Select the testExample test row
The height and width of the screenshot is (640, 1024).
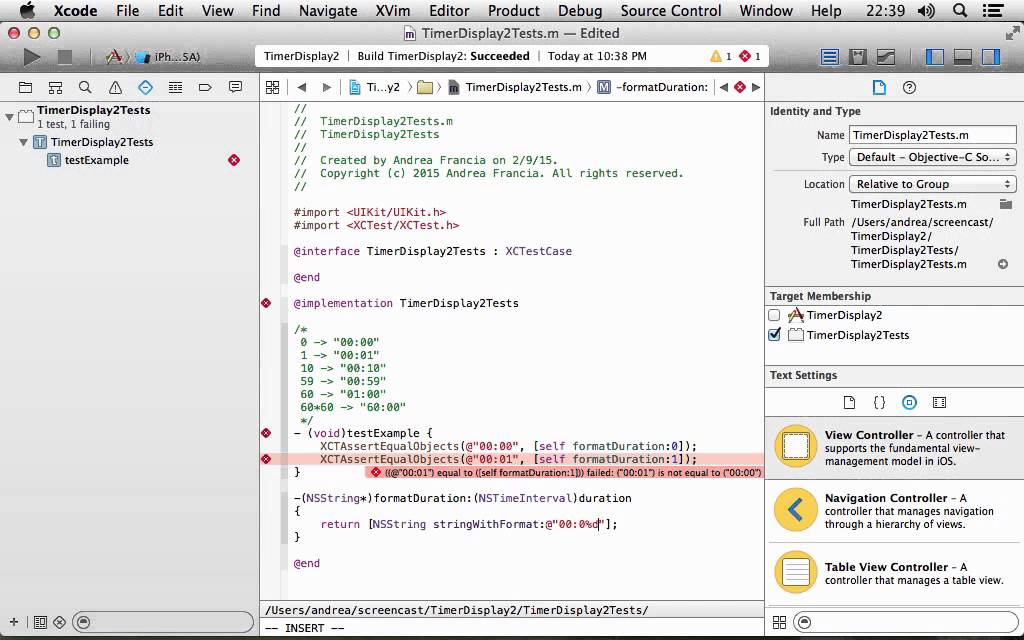pyautogui.click(x=129, y=160)
